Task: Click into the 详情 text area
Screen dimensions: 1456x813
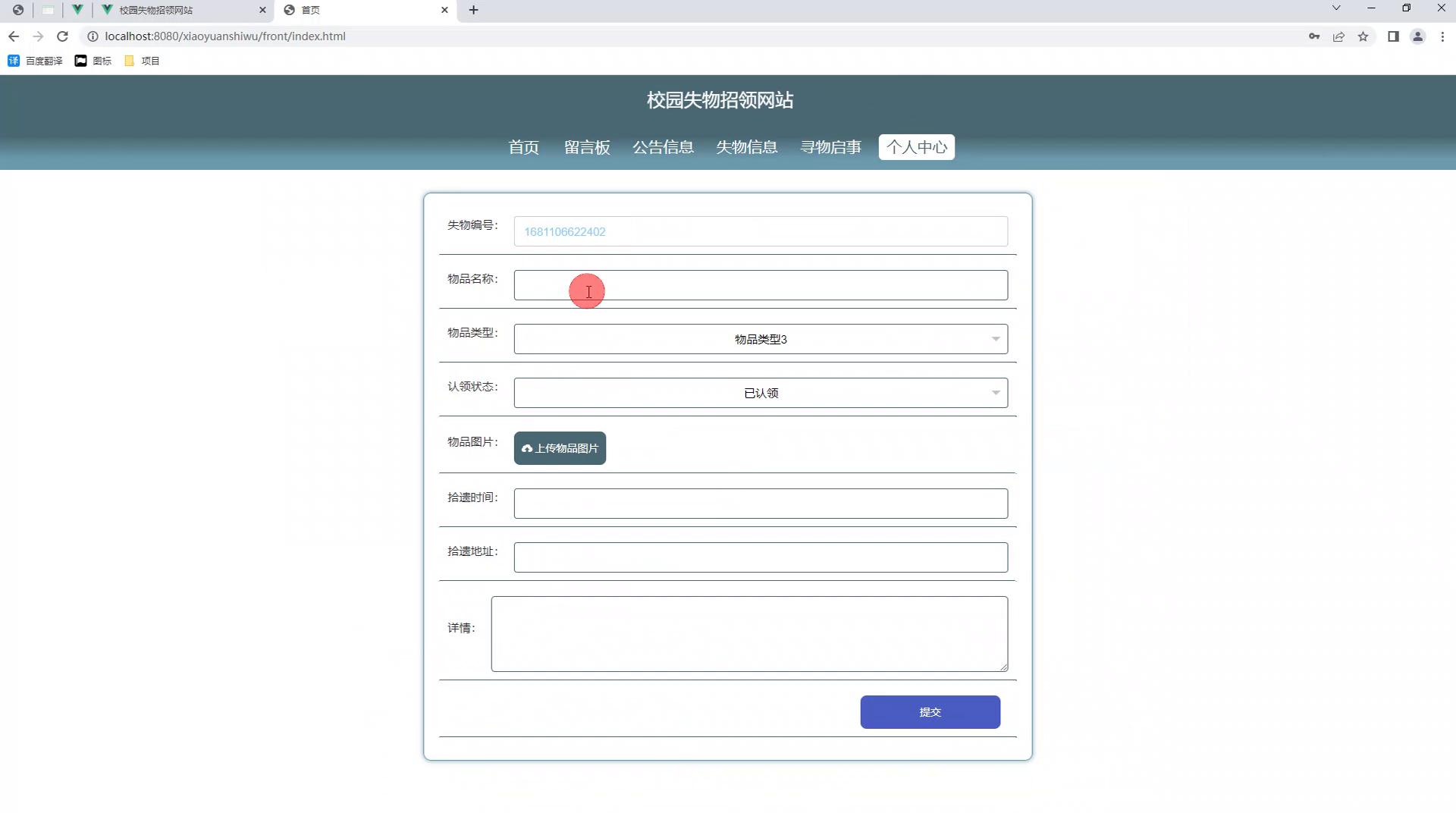Action: point(749,634)
